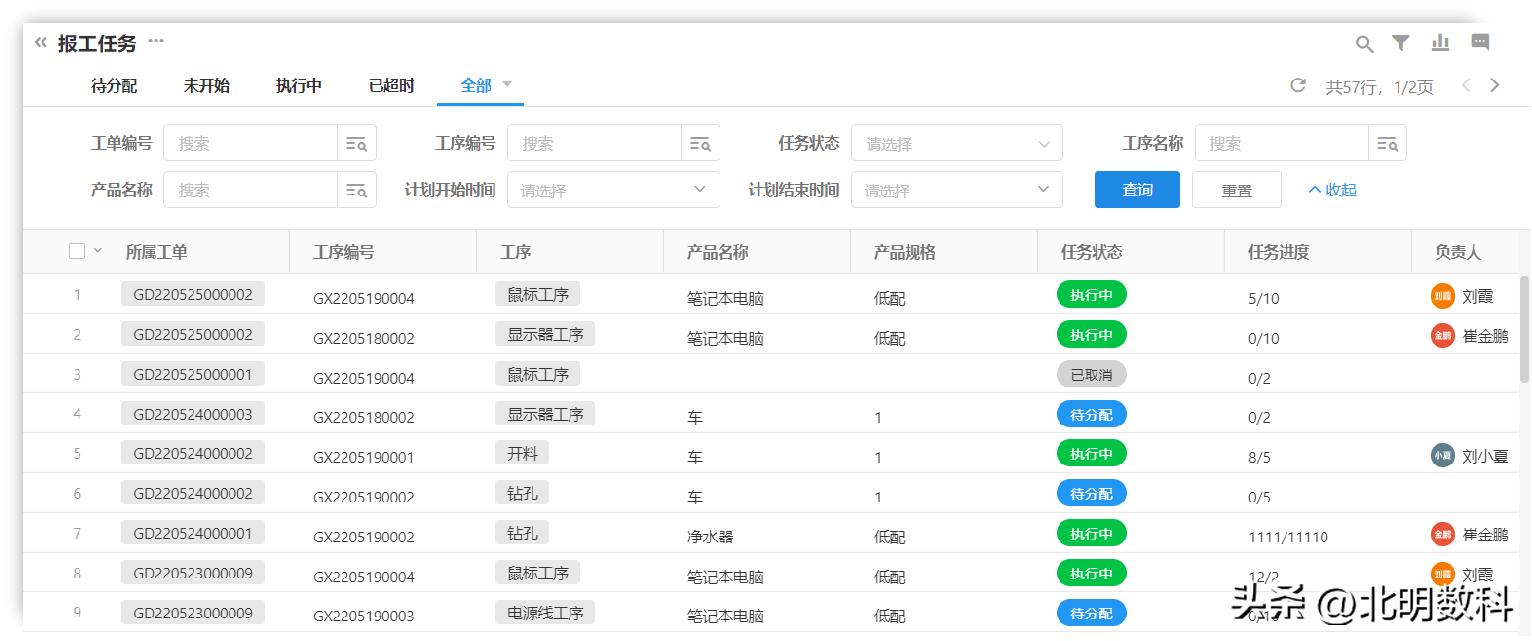Open the 计划开始时间 date dropdown
Image resolution: width=1532 pixels, height=641 pixels.
point(613,189)
